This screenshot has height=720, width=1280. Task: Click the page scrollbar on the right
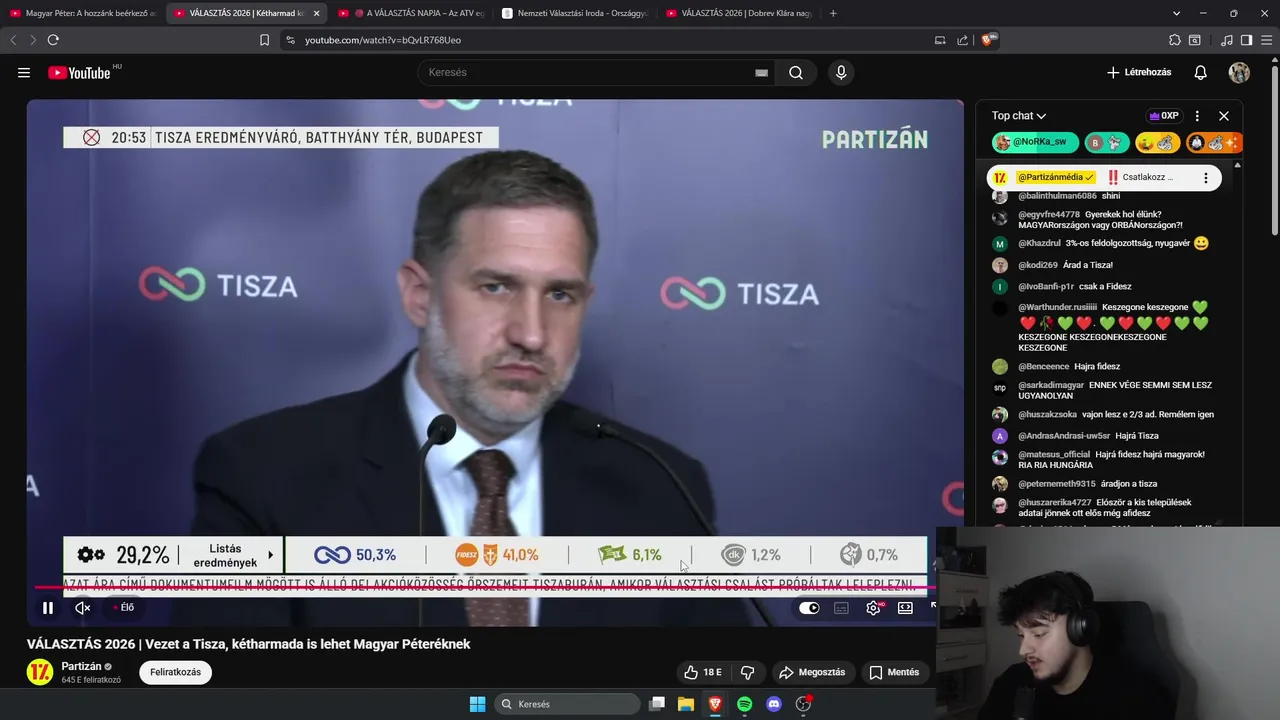coord(1275,150)
